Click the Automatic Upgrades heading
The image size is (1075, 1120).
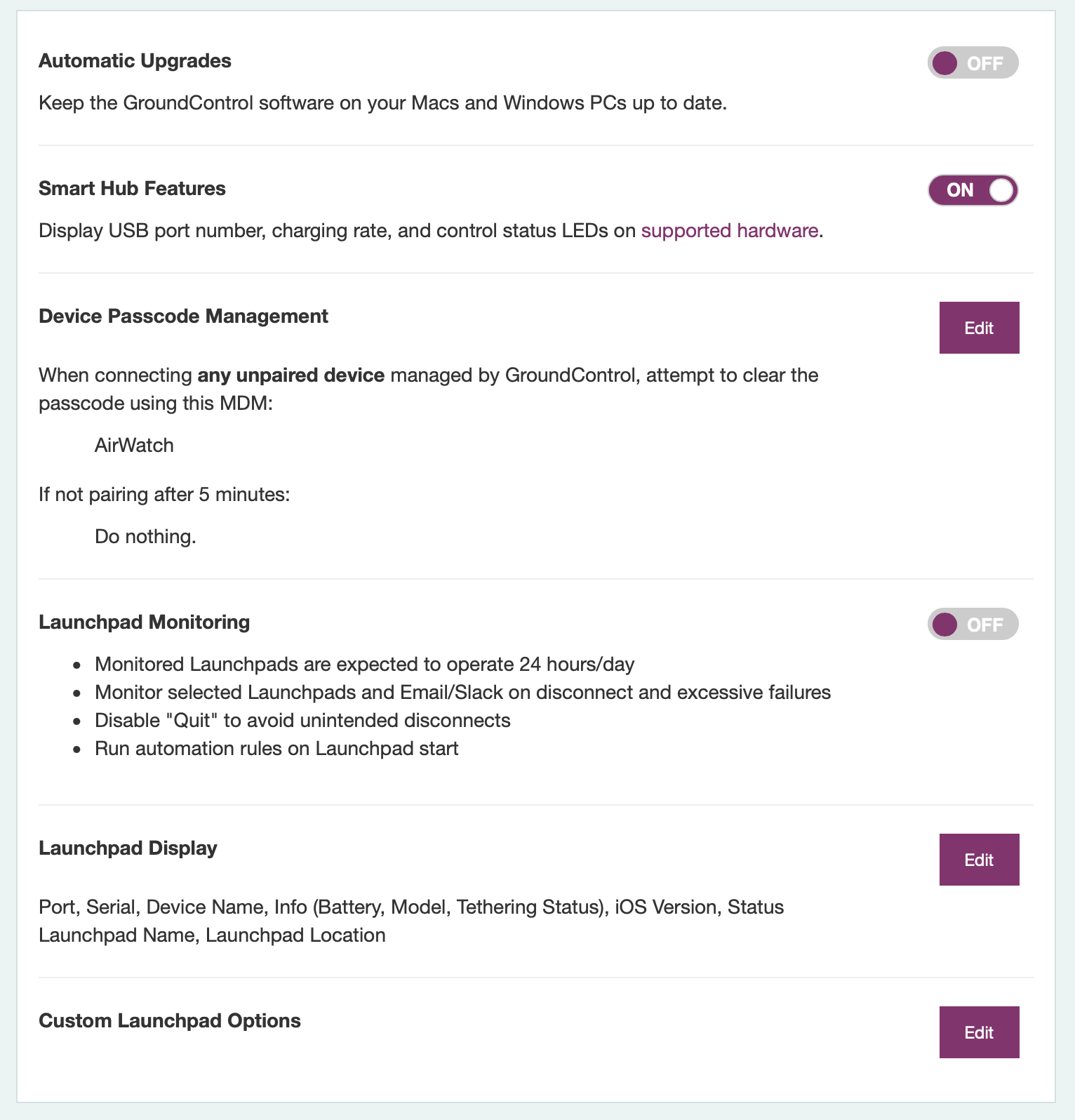(135, 61)
